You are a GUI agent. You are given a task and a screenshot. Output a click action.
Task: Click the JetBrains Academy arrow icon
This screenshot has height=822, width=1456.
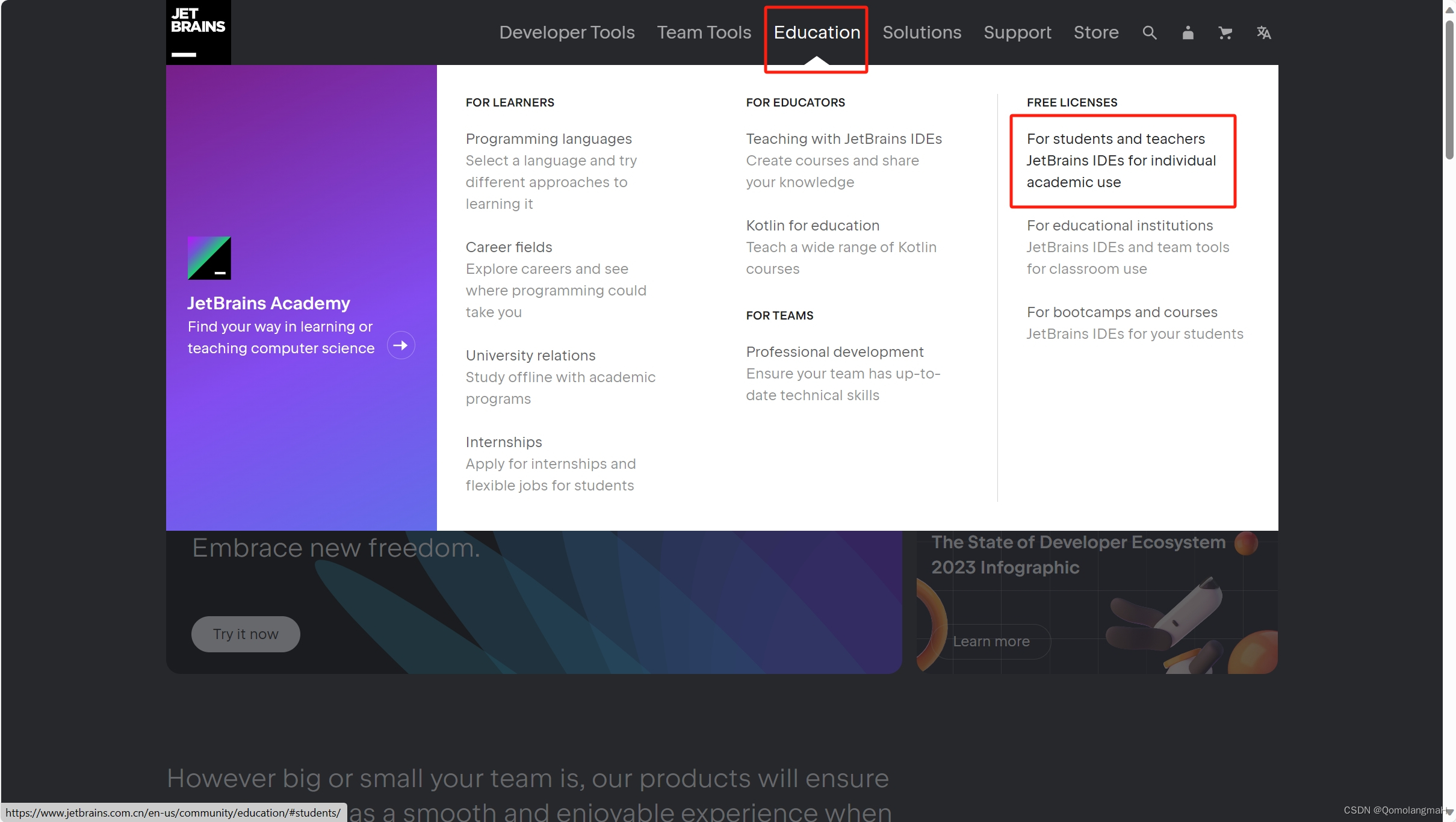coord(401,345)
